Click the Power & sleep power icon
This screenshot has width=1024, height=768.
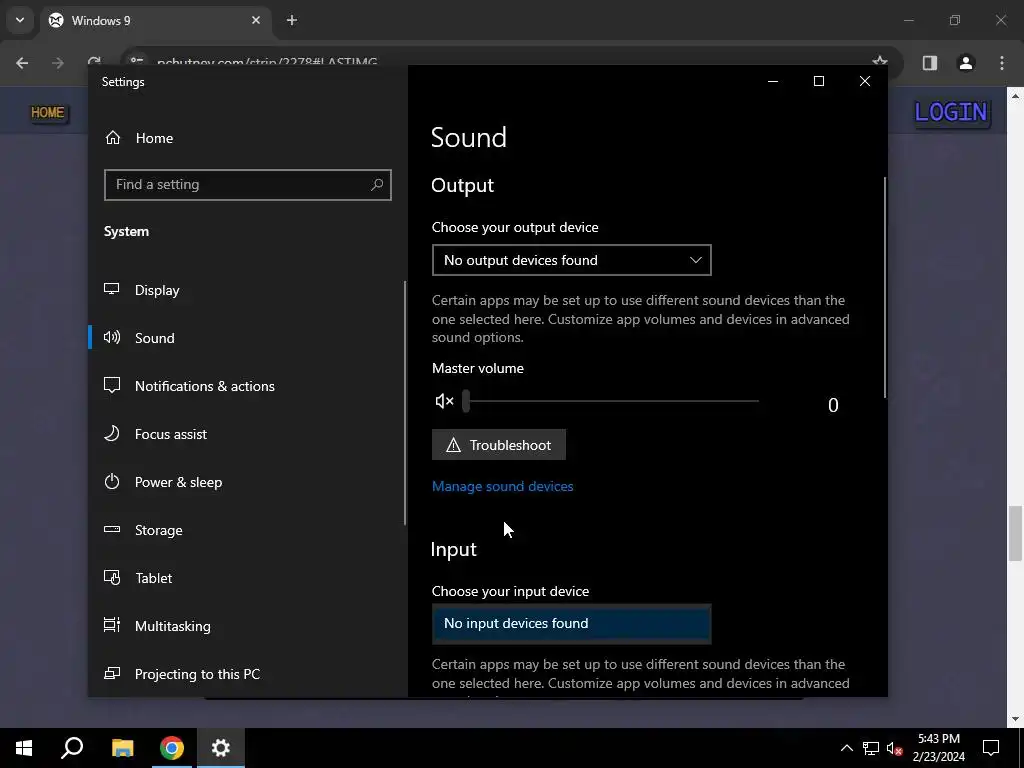(x=112, y=481)
